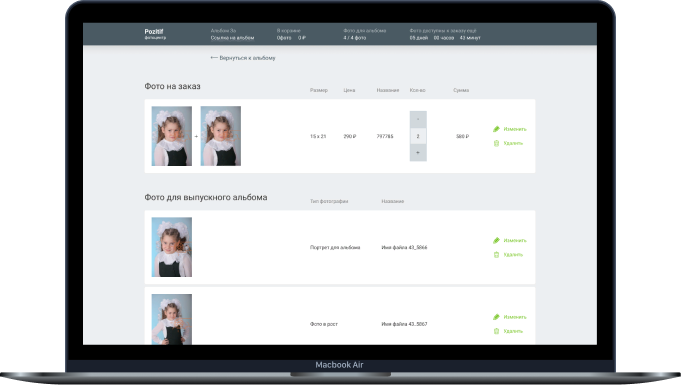This screenshot has width=681, height=385.
Task: Increase quantity with the plus stepper button
Action: point(418,153)
